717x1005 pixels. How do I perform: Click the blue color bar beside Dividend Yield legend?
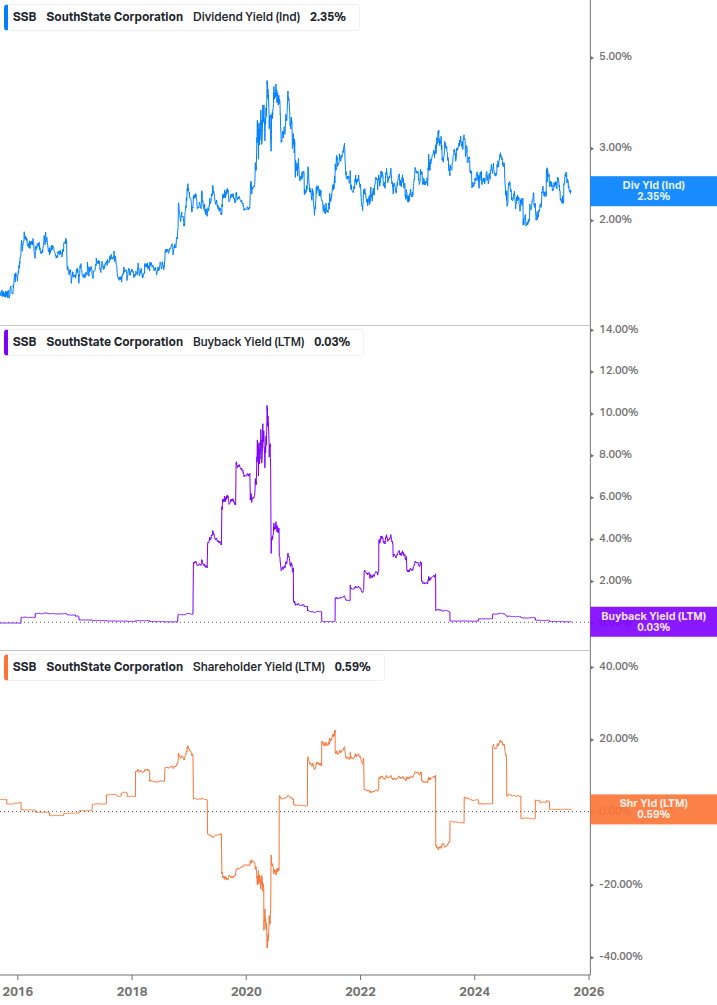(x=6, y=17)
